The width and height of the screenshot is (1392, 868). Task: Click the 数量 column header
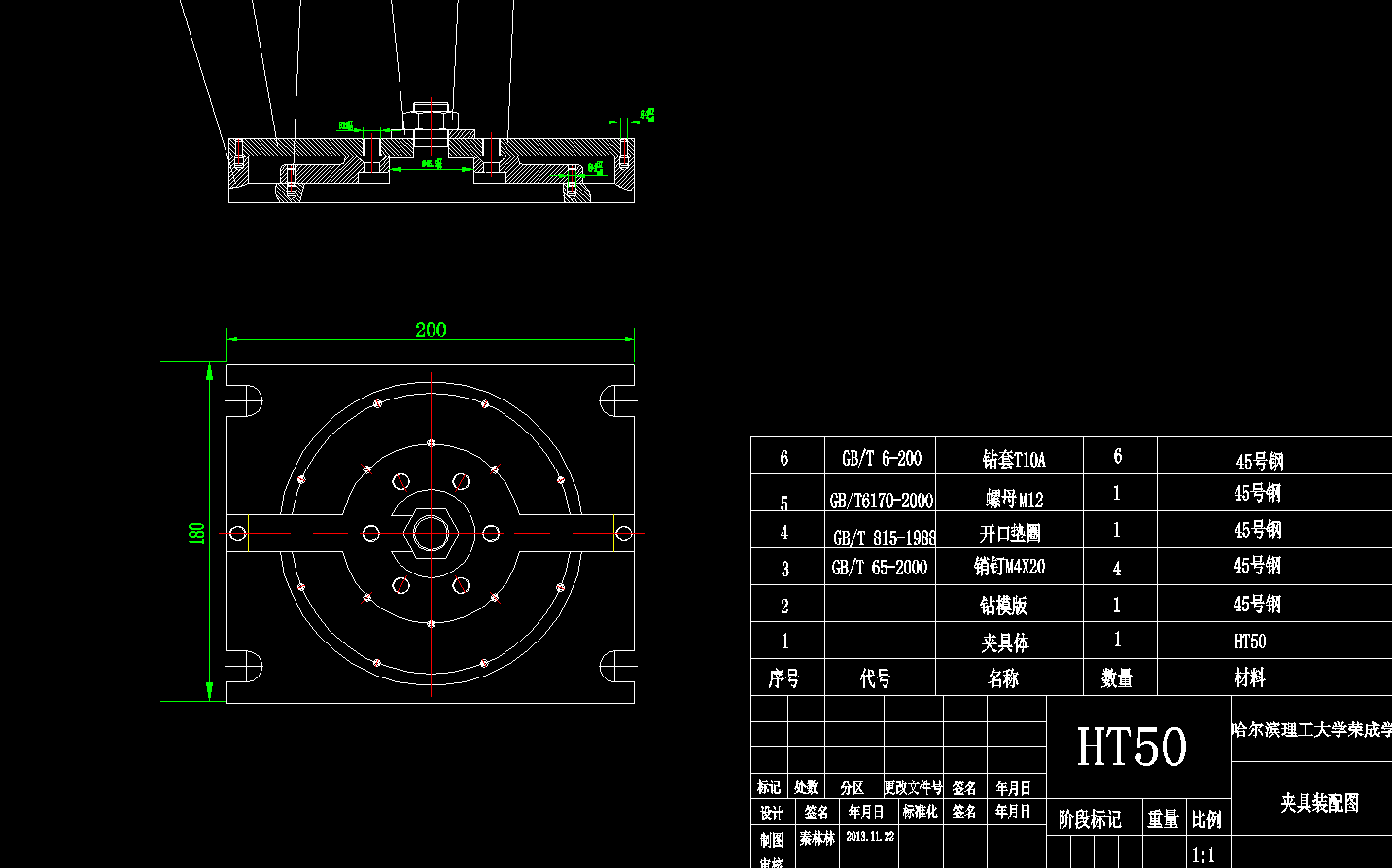pyautogui.click(x=1117, y=678)
